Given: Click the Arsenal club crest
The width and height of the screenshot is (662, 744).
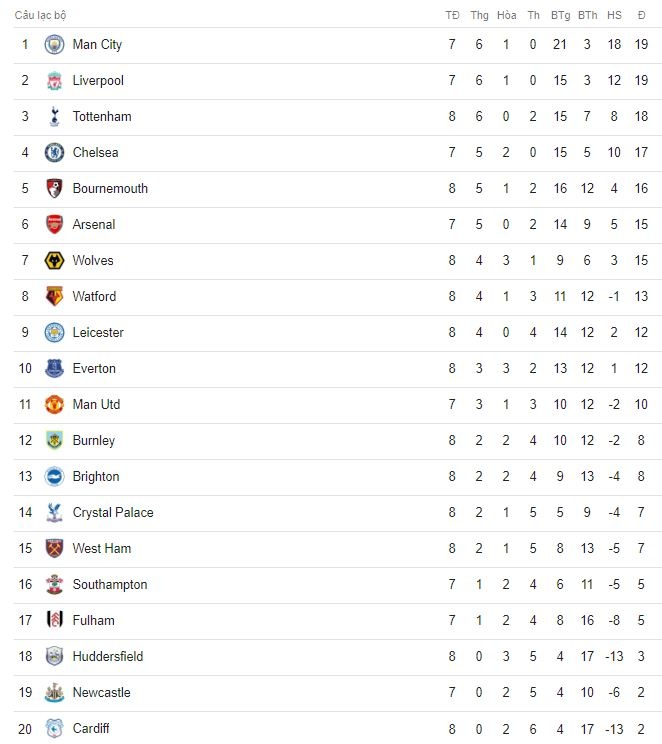Looking at the screenshot, I should click(x=54, y=225).
